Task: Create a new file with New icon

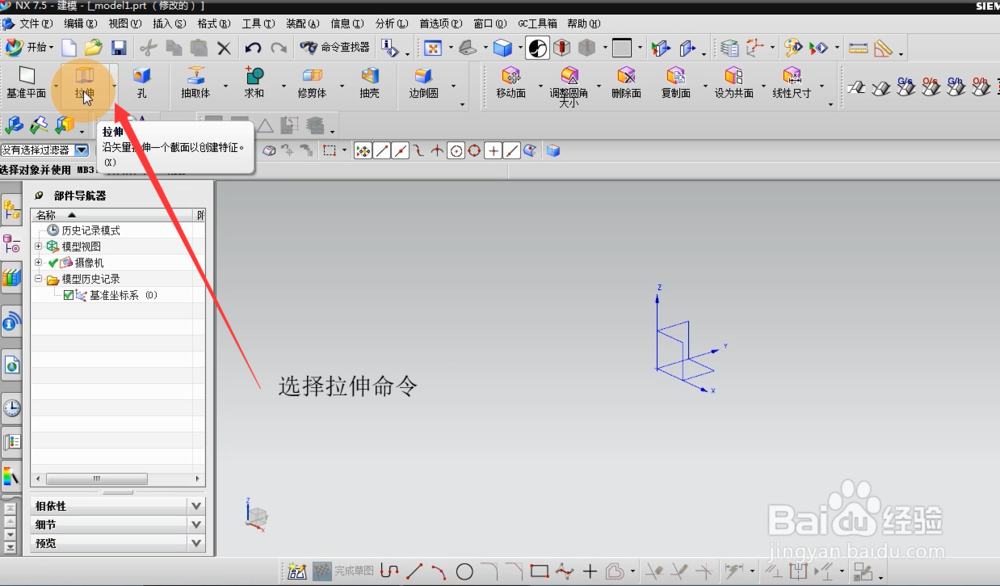Action: 69,48
